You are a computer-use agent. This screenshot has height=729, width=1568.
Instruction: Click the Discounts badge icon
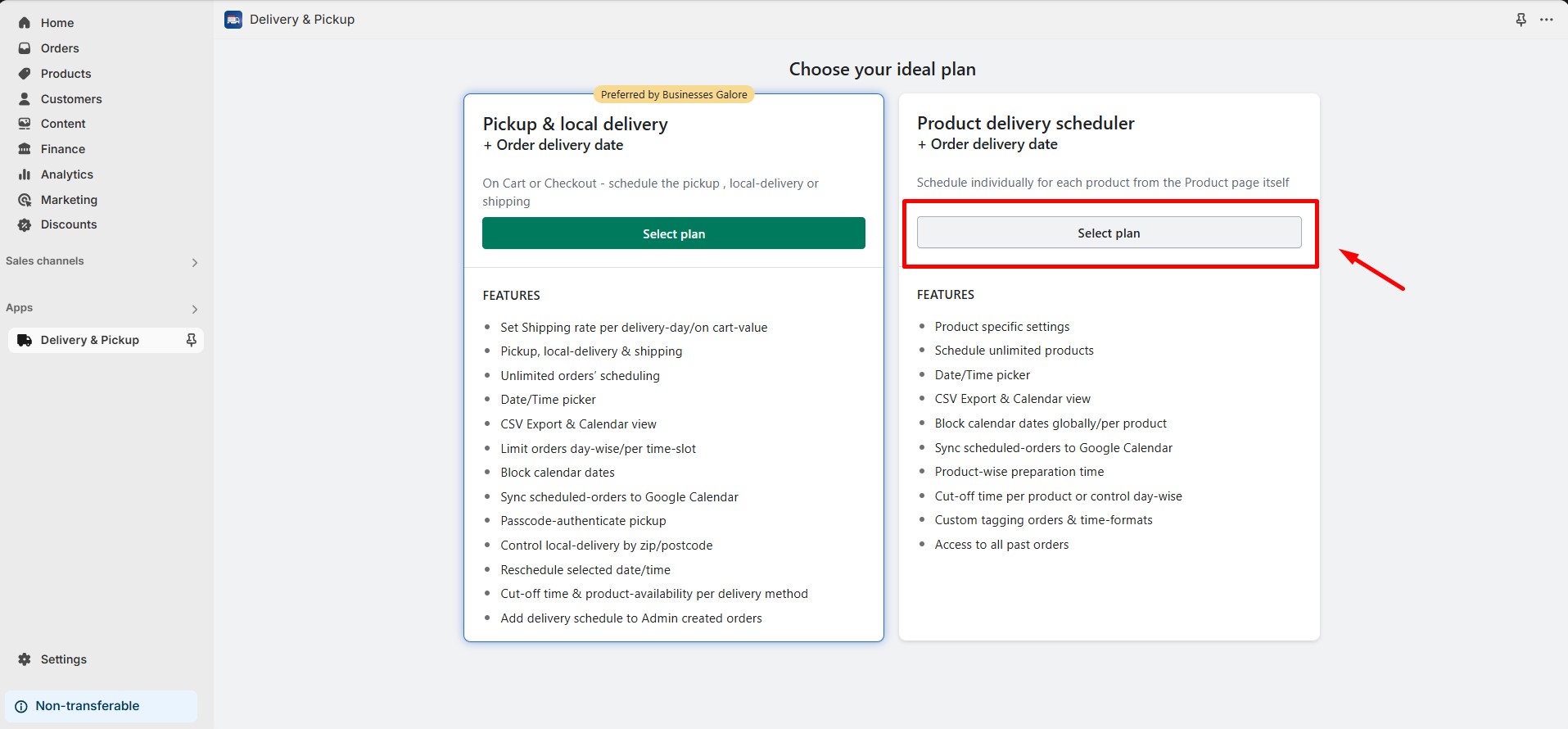(25, 224)
